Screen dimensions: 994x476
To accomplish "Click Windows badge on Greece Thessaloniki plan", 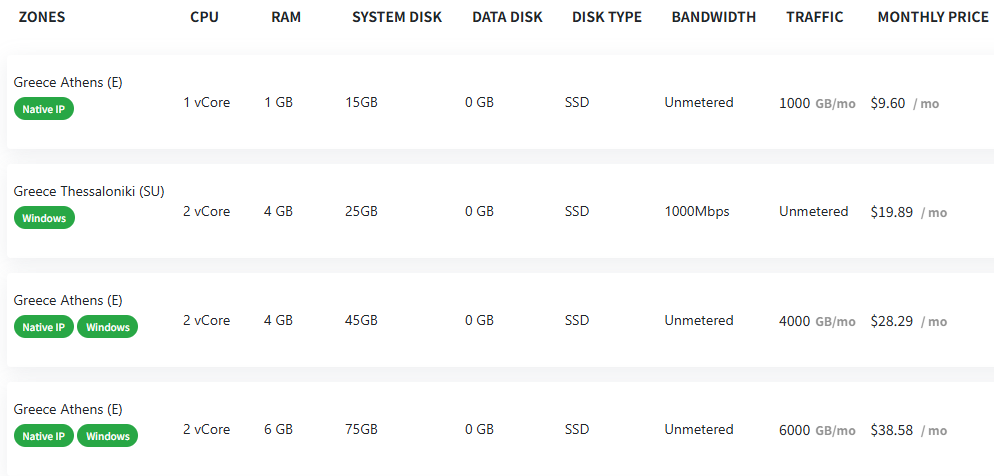I will click(44, 218).
